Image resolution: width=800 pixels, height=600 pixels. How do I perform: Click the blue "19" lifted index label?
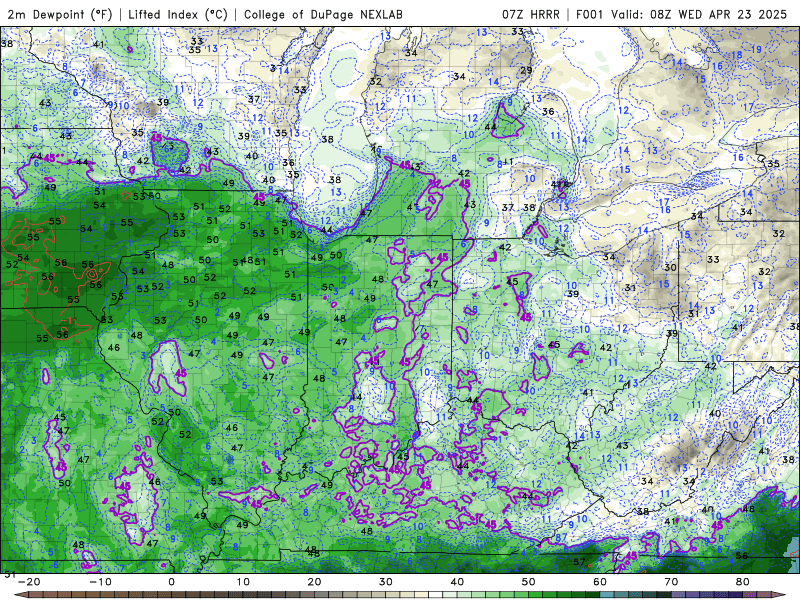(756, 49)
